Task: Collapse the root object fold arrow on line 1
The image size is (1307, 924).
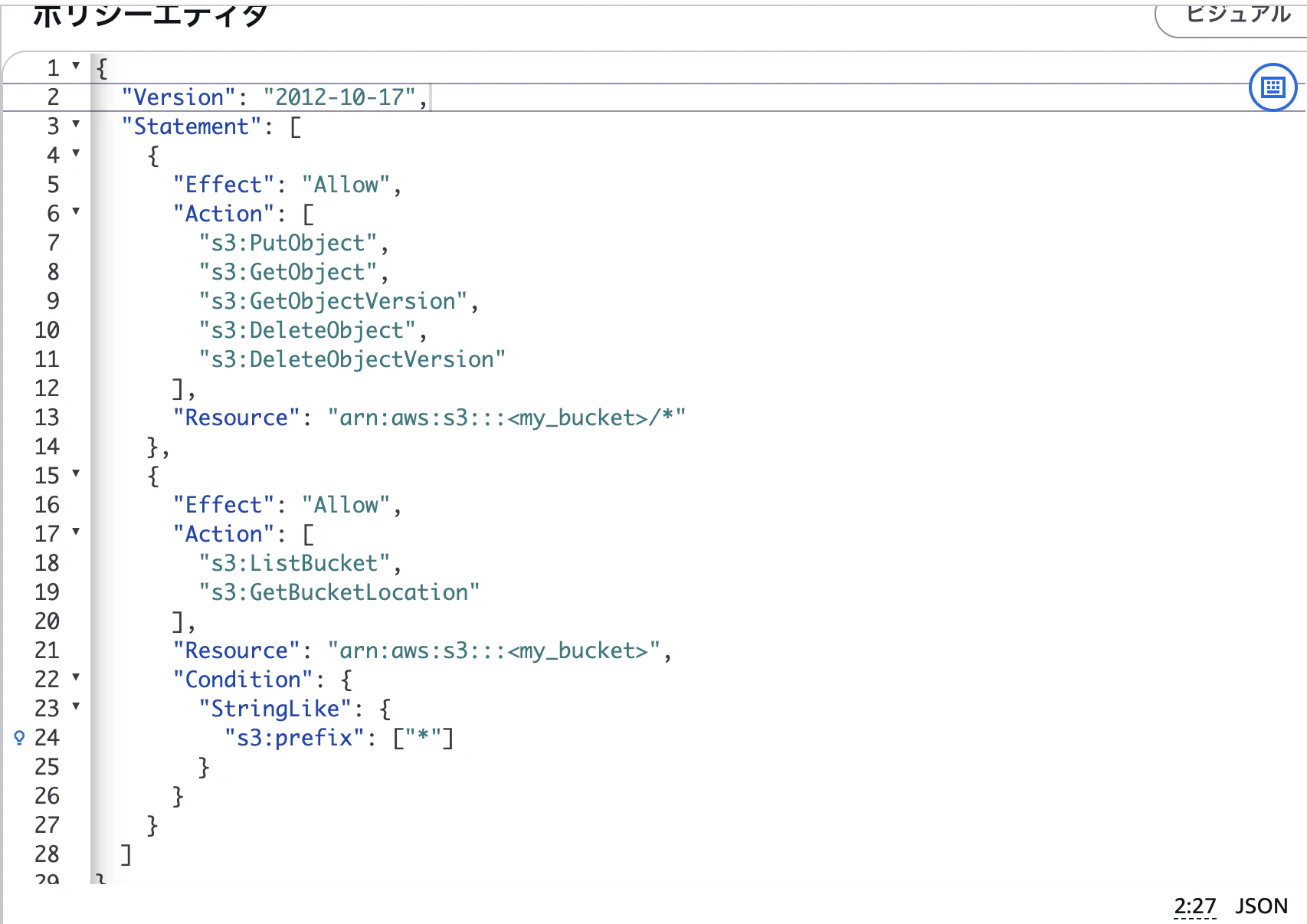Action: (76, 66)
